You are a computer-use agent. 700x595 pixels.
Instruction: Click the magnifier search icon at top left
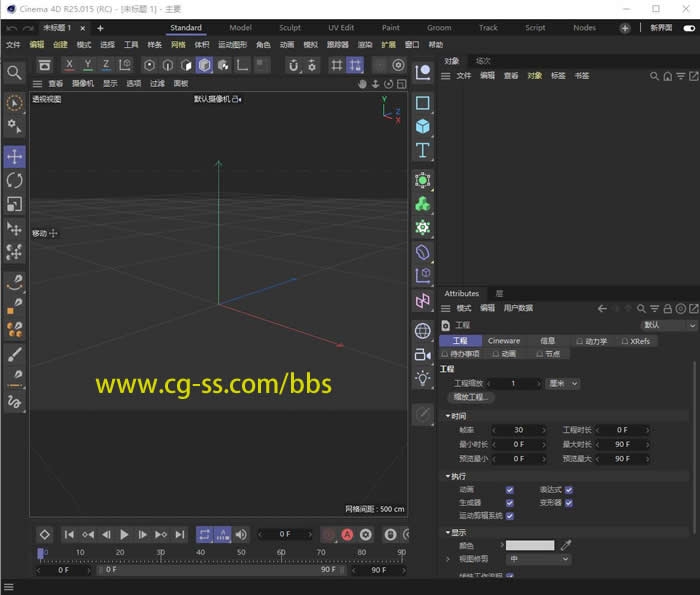point(14,73)
